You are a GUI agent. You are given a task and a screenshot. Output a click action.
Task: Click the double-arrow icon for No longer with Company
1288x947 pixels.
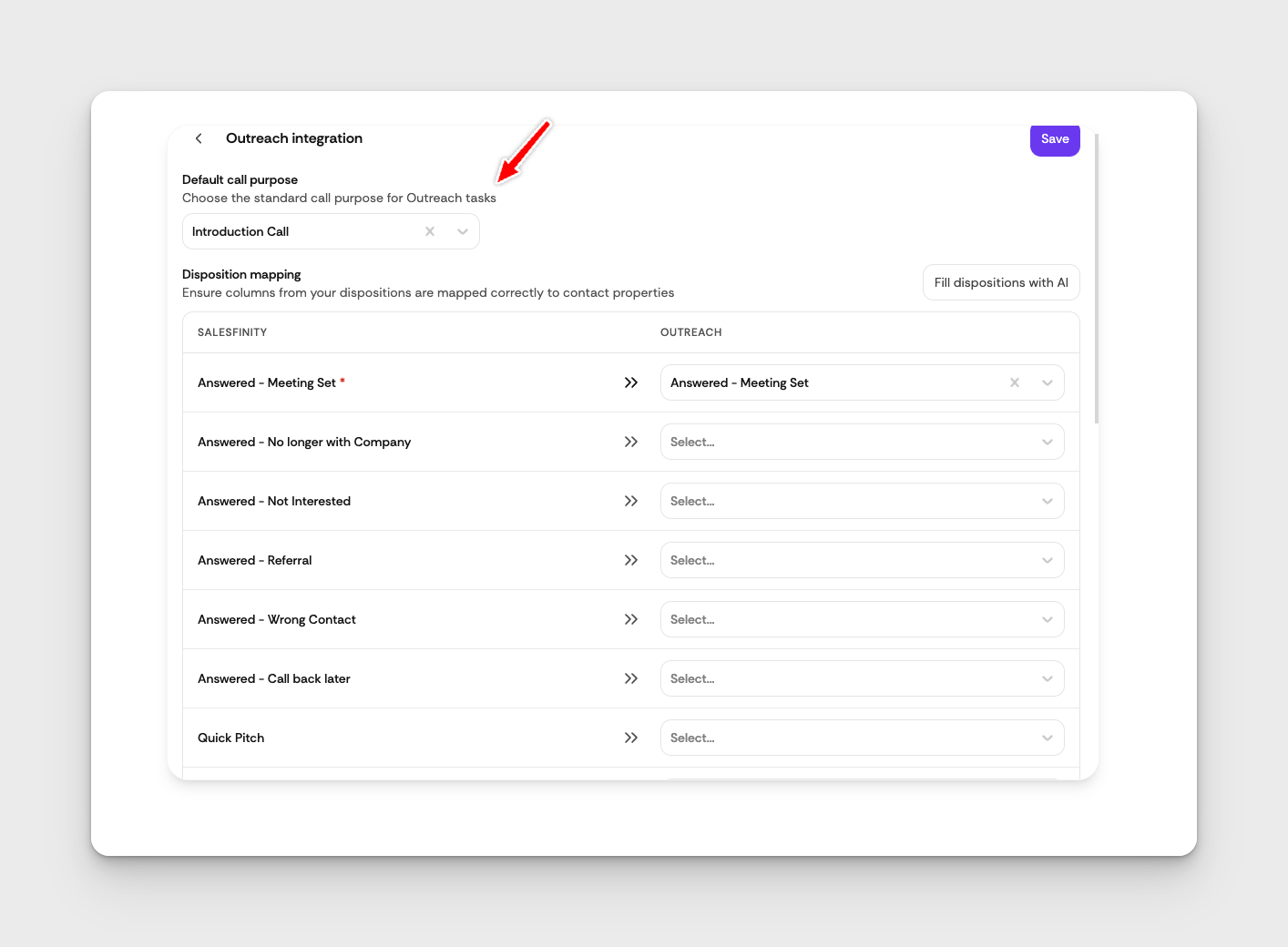click(x=631, y=442)
